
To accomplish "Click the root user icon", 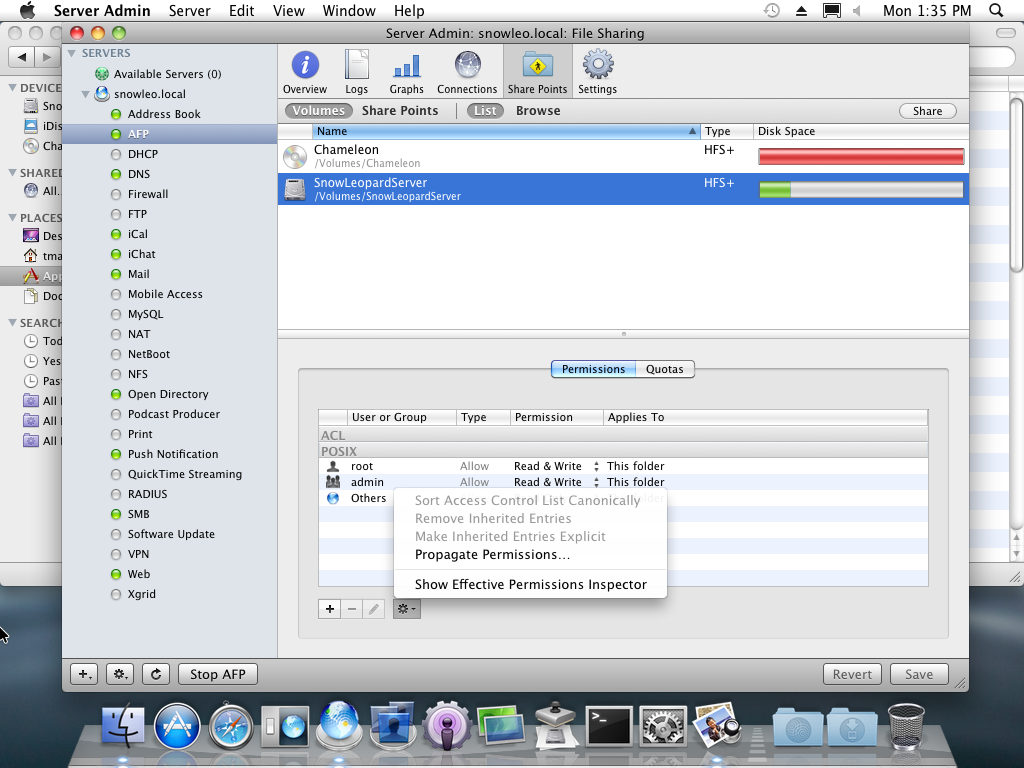I will [x=333, y=466].
